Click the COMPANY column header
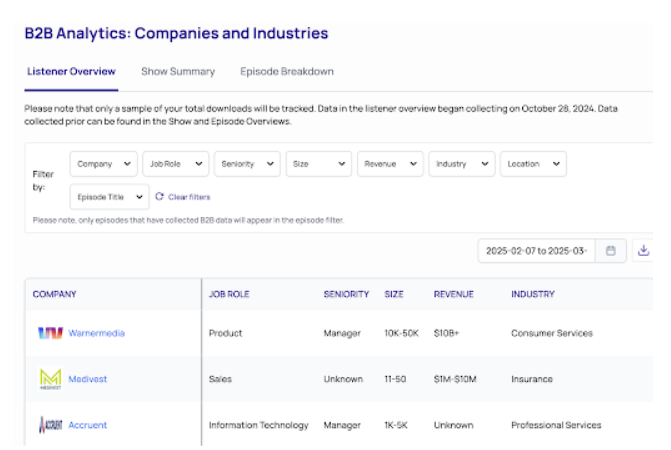The height and width of the screenshot is (450, 671). coord(54,294)
